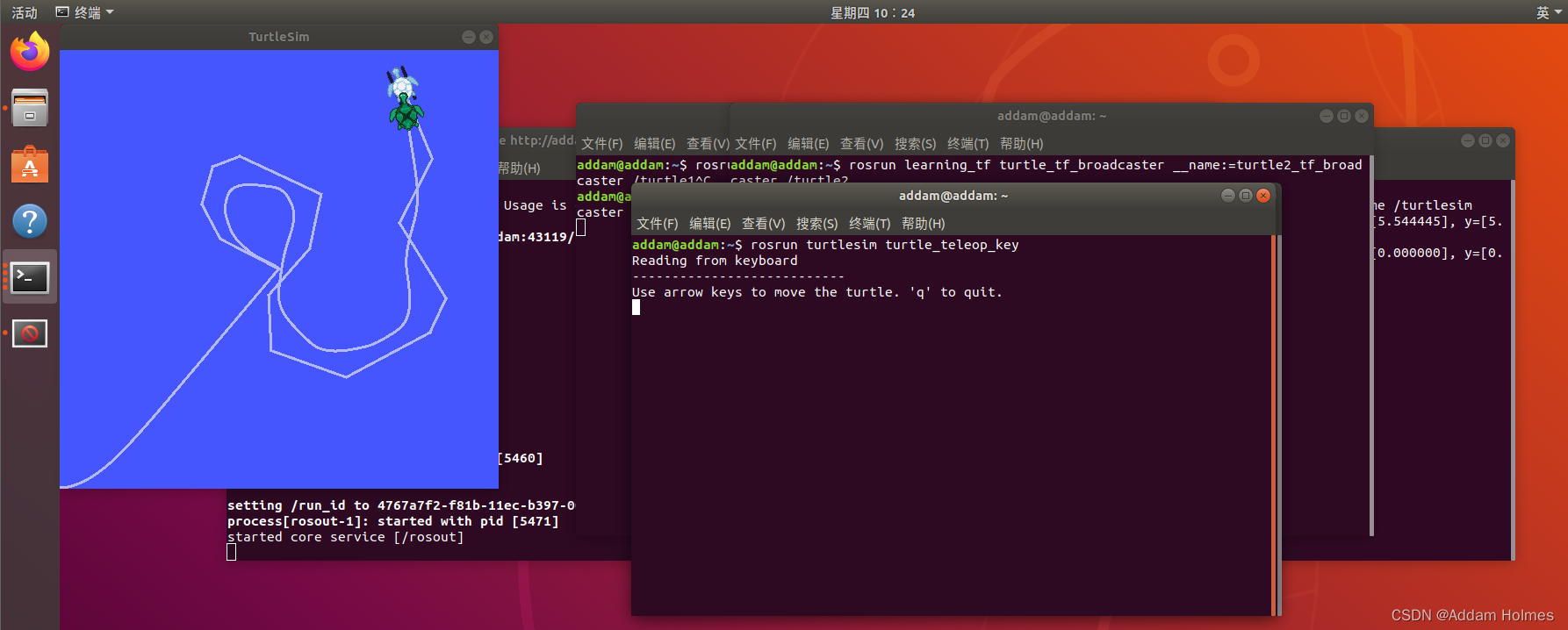
Task: Open 帮助(H) menu in roscore terminal
Action: [520, 168]
